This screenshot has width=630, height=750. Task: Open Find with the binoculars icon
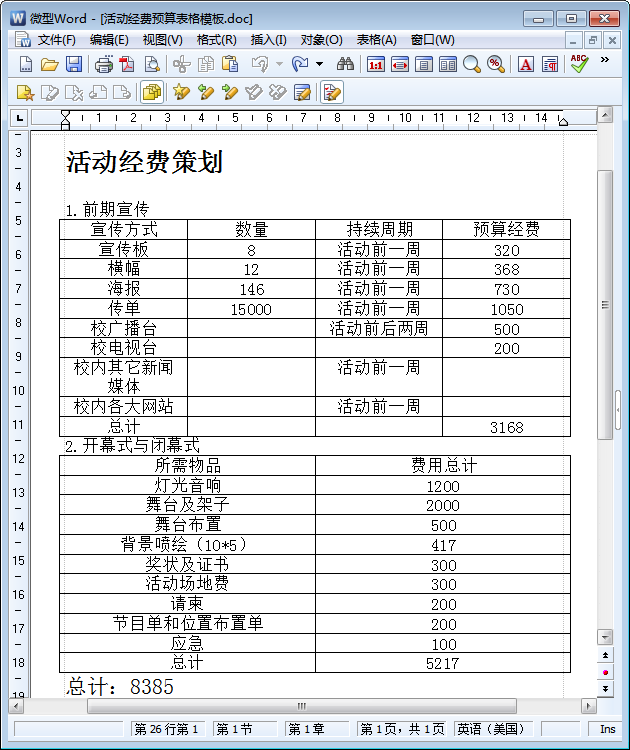pyautogui.click(x=346, y=64)
